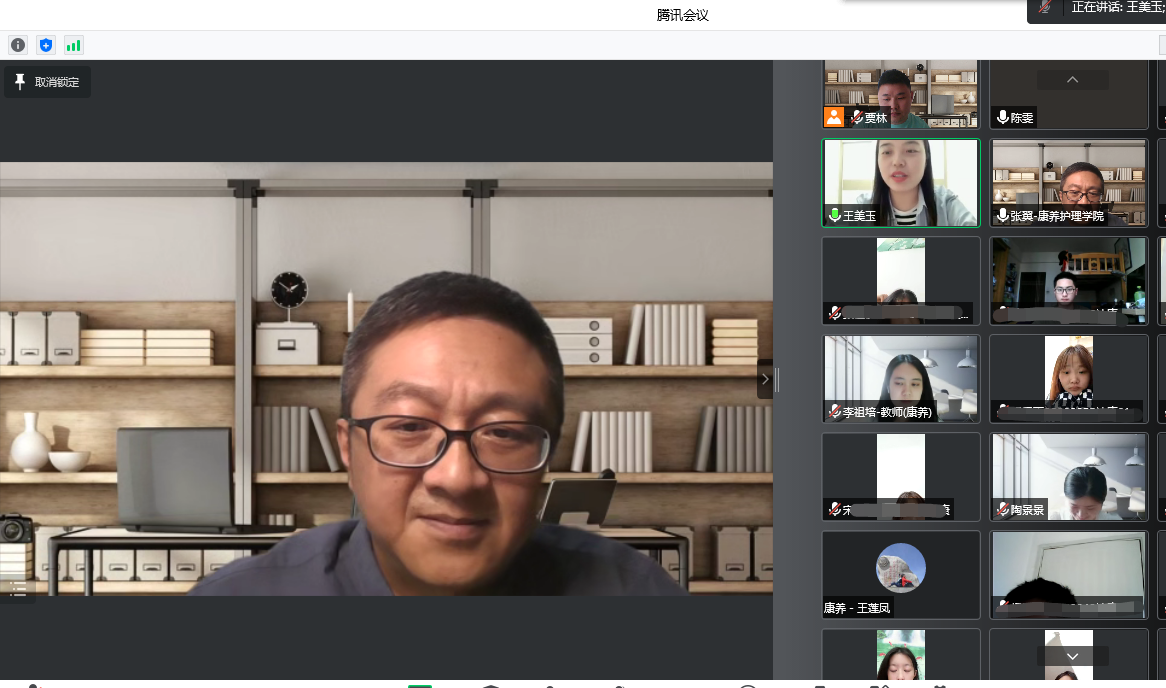
Task: Click the list icon at bottom-left of main video
Action: pos(18,588)
